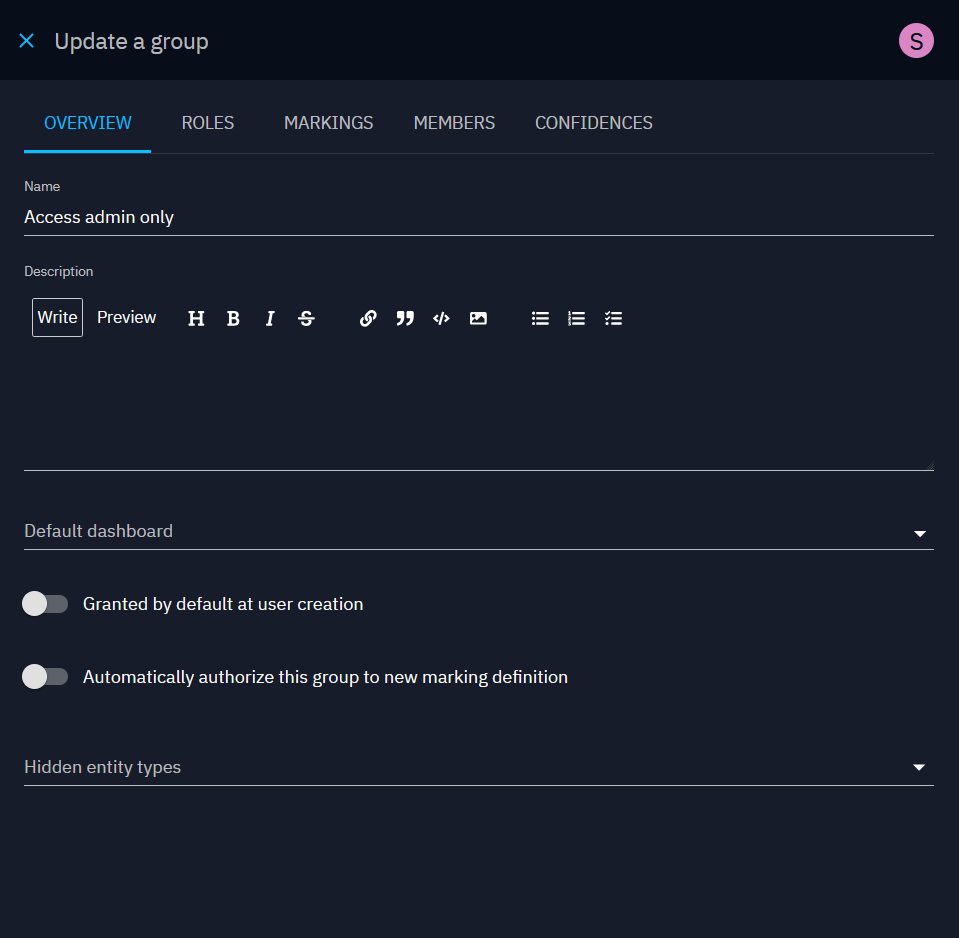The width and height of the screenshot is (959, 938).
Task: Insert a link in the description
Action: (x=368, y=318)
